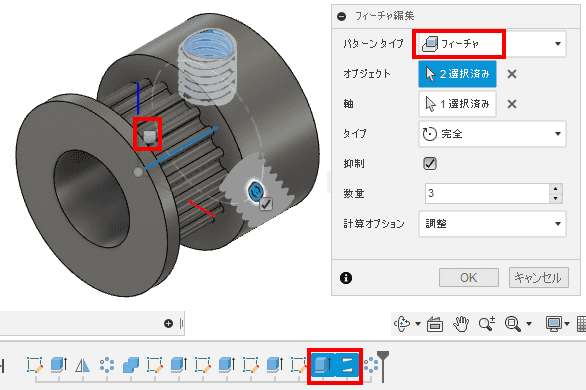The image size is (586, 390).
Task: Open the Zoom options dropdown arrow
Action: [x=529, y=324]
